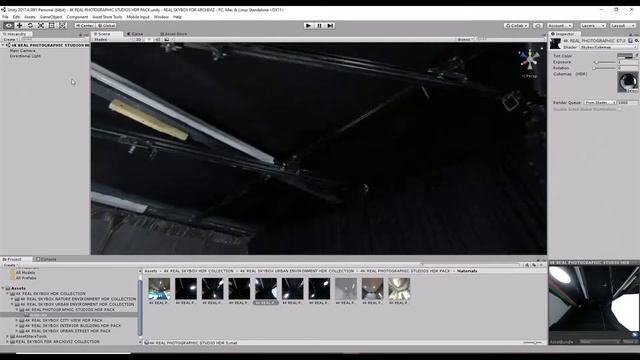Expand 4K REAL SKYBOX NATURE ENVIRONMENT folder
Image resolution: width=640 pixels, height=360 pixels.
tap(12, 299)
